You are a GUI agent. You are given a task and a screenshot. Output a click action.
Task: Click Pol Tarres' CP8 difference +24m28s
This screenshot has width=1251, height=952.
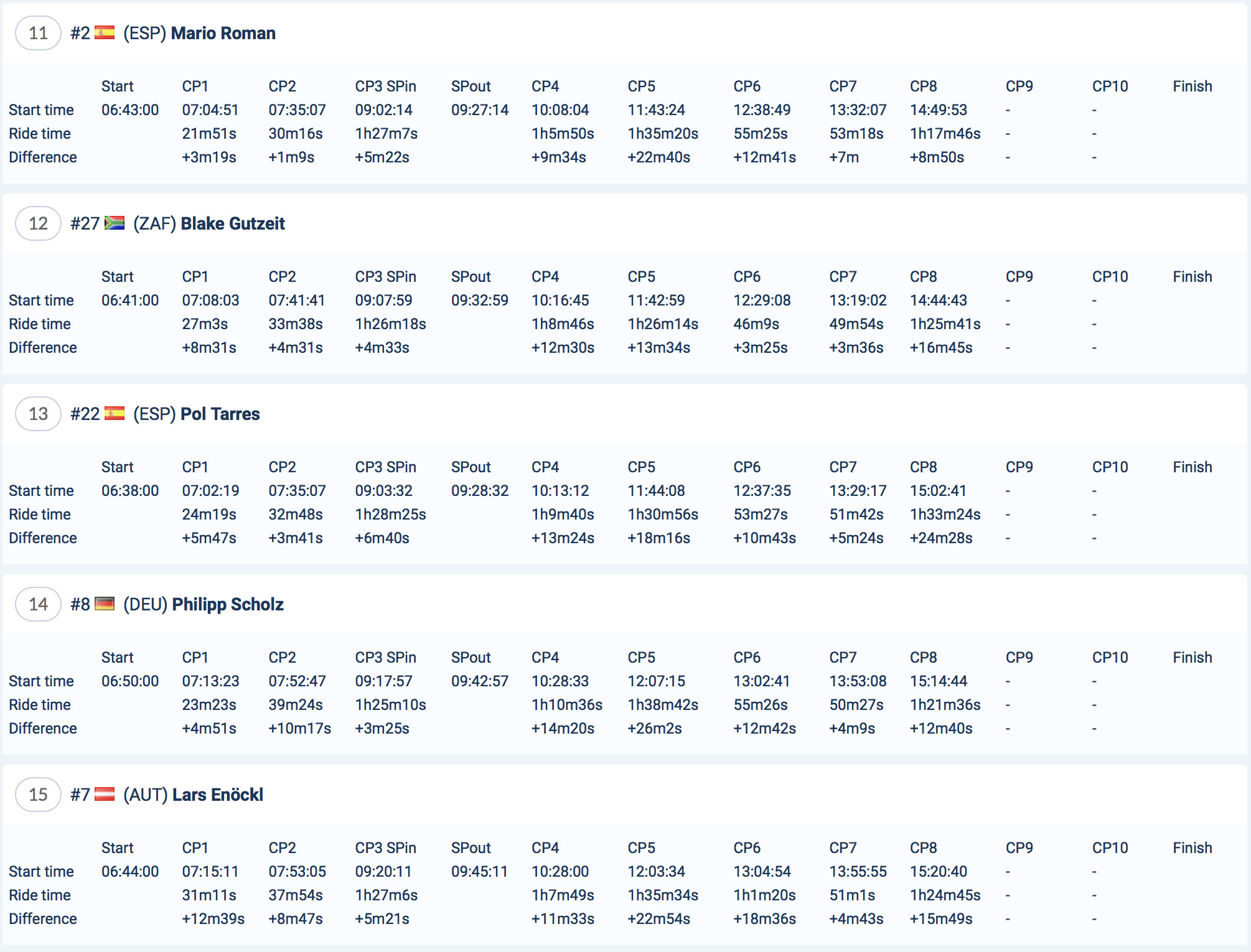(940, 538)
